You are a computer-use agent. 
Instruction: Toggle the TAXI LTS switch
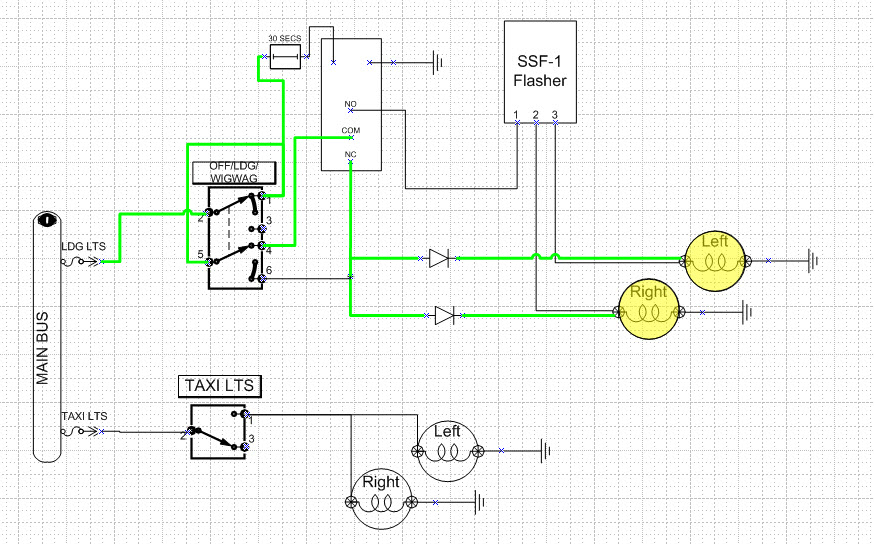click(218, 431)
